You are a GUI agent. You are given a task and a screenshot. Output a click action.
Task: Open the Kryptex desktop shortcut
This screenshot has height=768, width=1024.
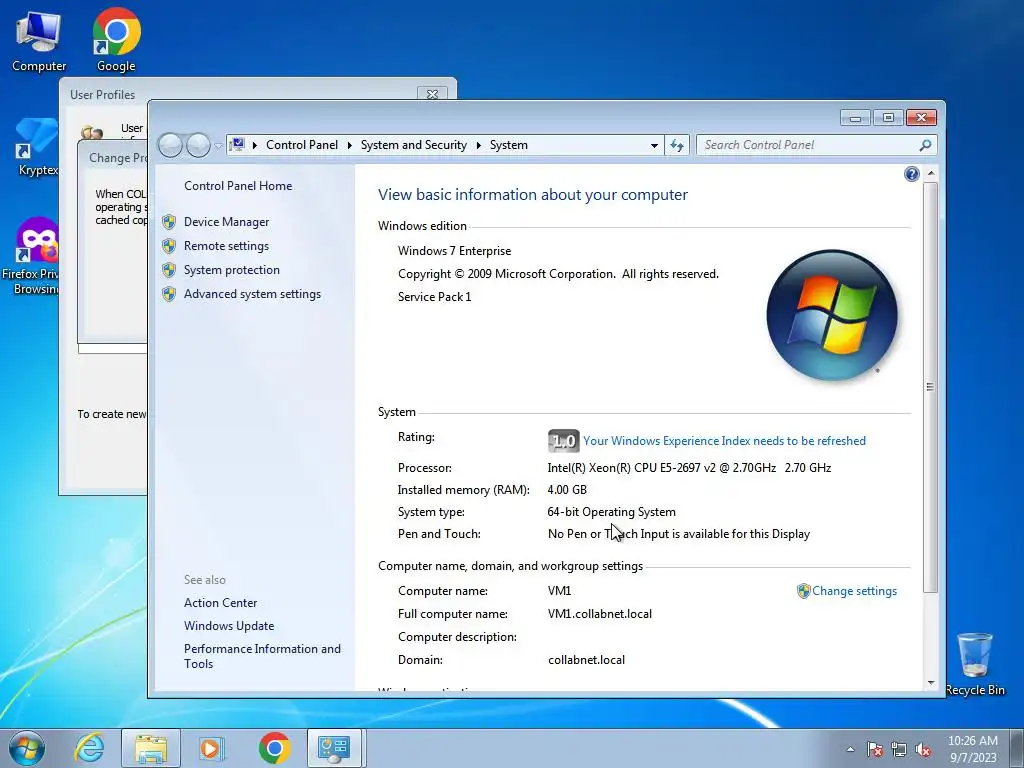(37, 148)
